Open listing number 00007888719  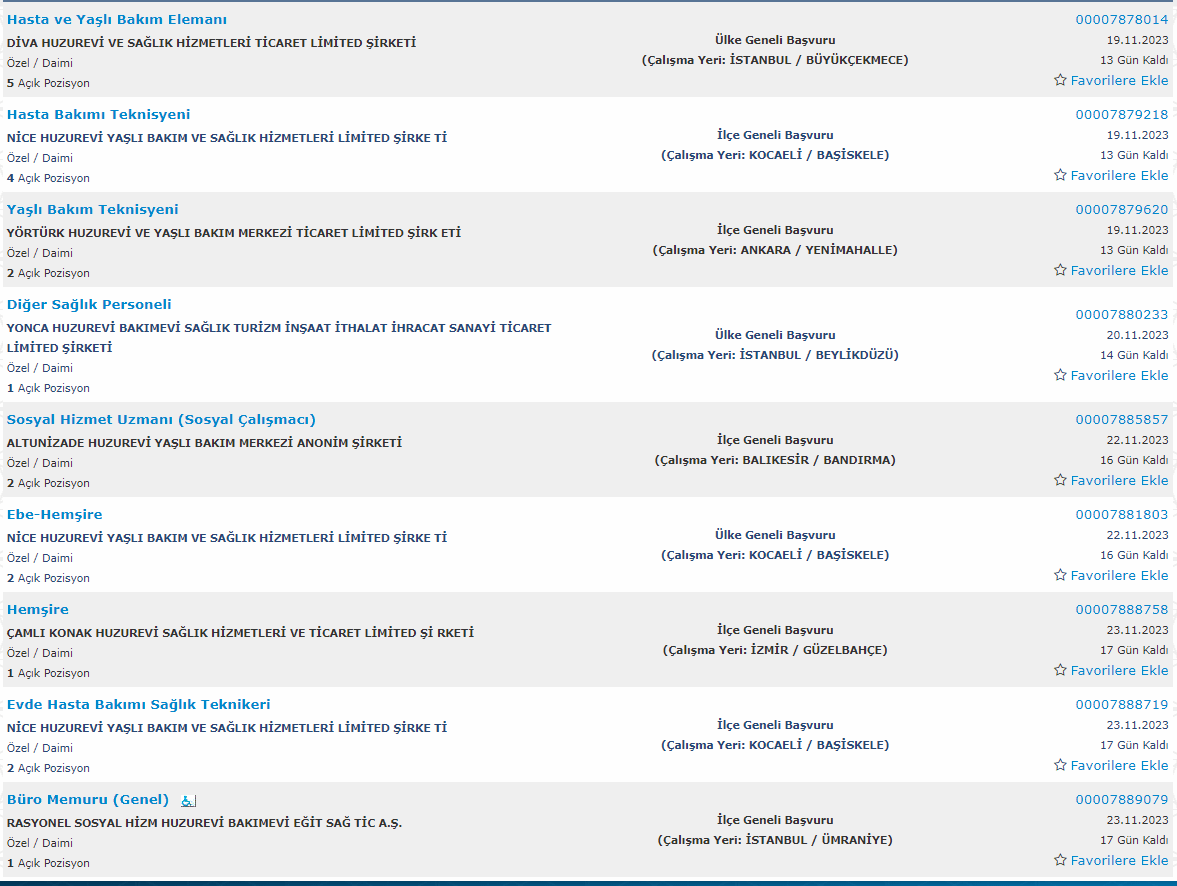(1121, 705)
